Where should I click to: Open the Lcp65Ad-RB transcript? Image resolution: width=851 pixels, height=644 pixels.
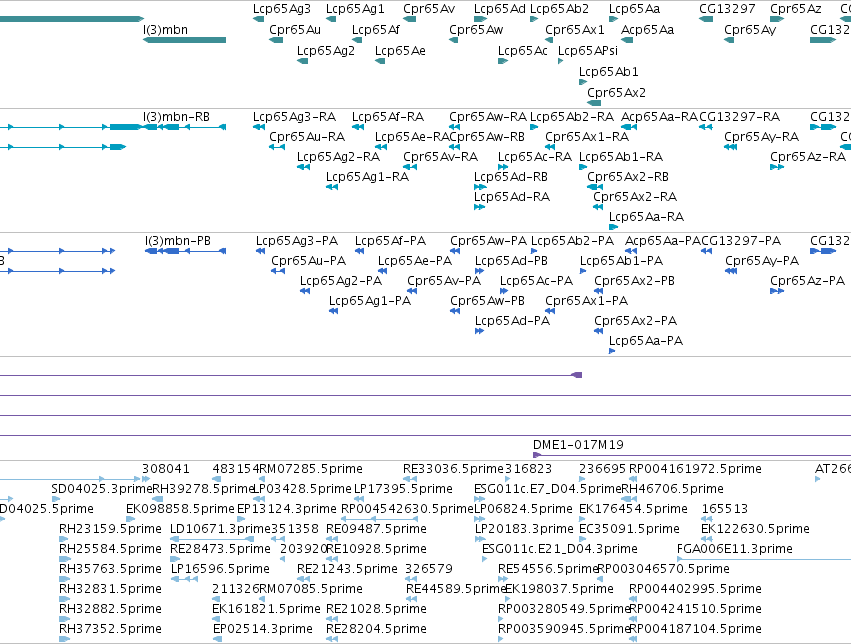[511, 177]
